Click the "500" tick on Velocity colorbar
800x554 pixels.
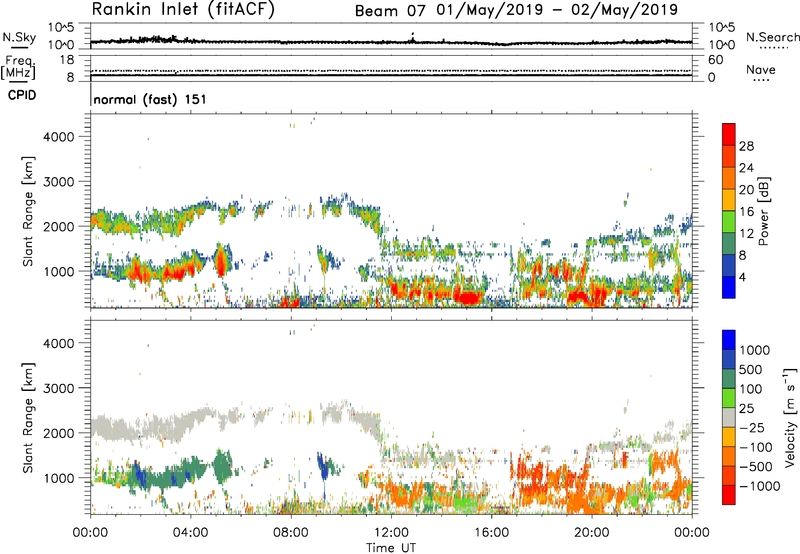point(751,369)
